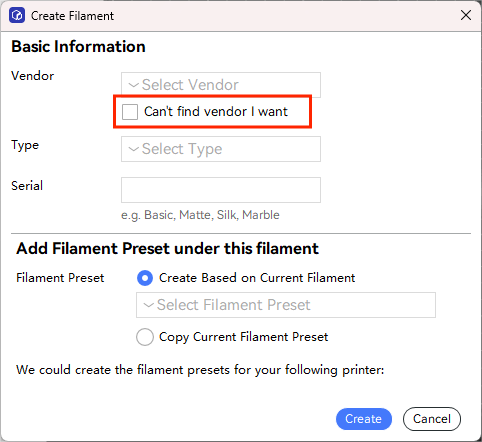Click the Bambu Studio app icon in title bar
This screenshot has height=442, width=482.
[x=17, y=15]
